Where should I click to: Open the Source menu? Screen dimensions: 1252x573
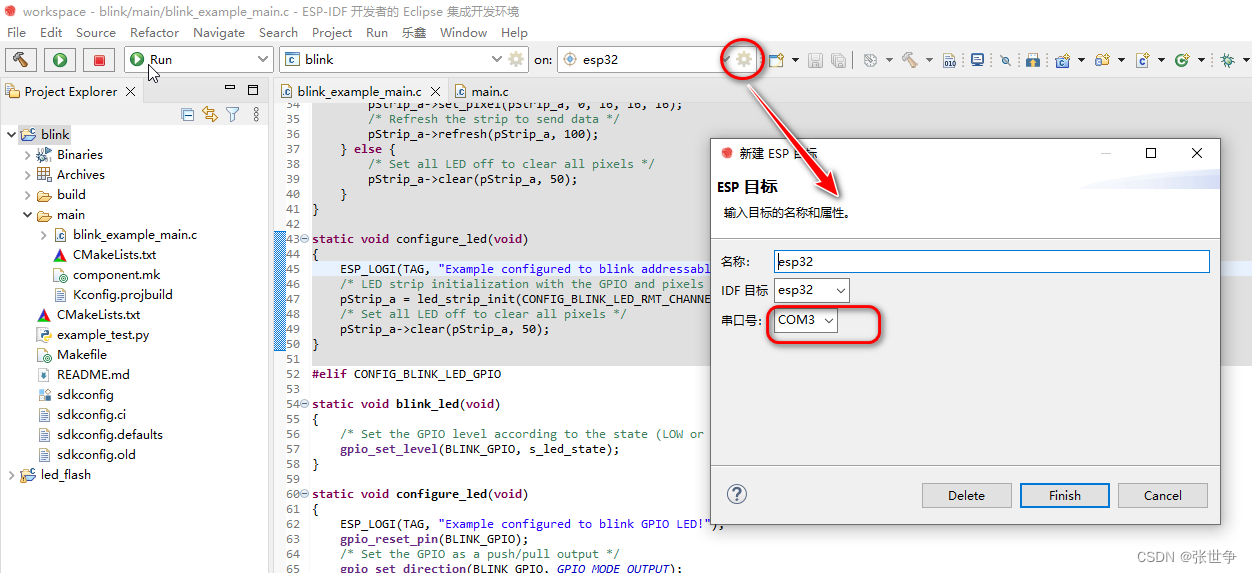coord(96,32)
